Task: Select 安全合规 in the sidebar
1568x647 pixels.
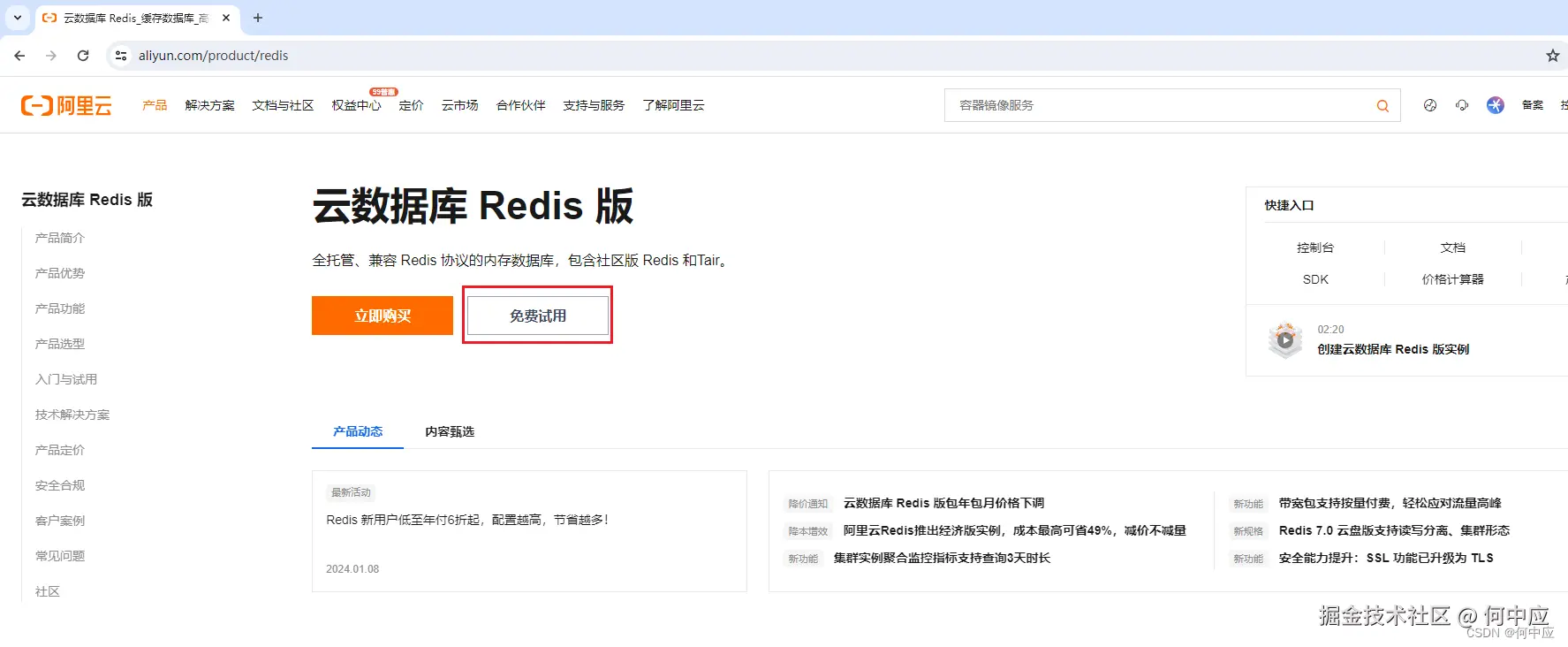Action: point(60,485)
